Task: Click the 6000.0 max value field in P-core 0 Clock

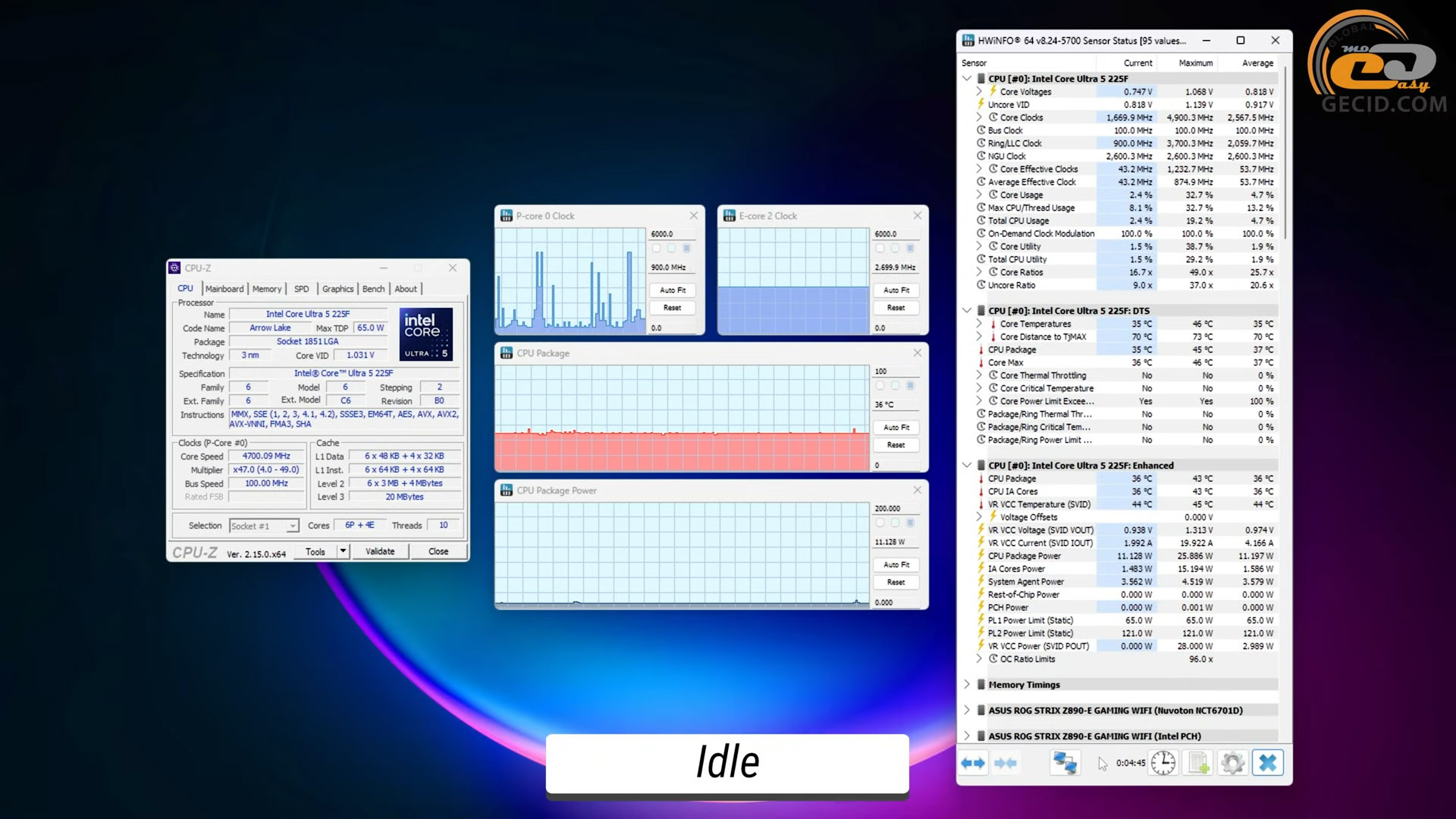Action: pyautogui.click(x=672, y=234)
